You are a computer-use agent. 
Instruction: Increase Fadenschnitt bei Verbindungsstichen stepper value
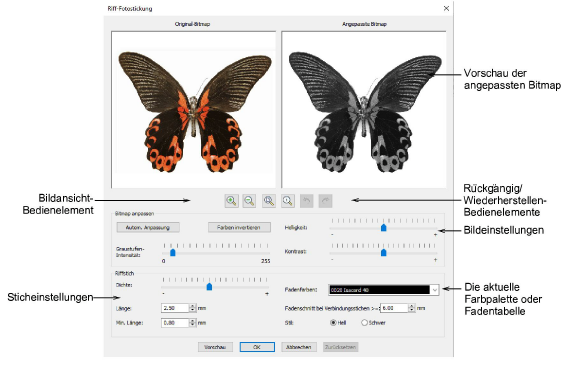[412, 306]
